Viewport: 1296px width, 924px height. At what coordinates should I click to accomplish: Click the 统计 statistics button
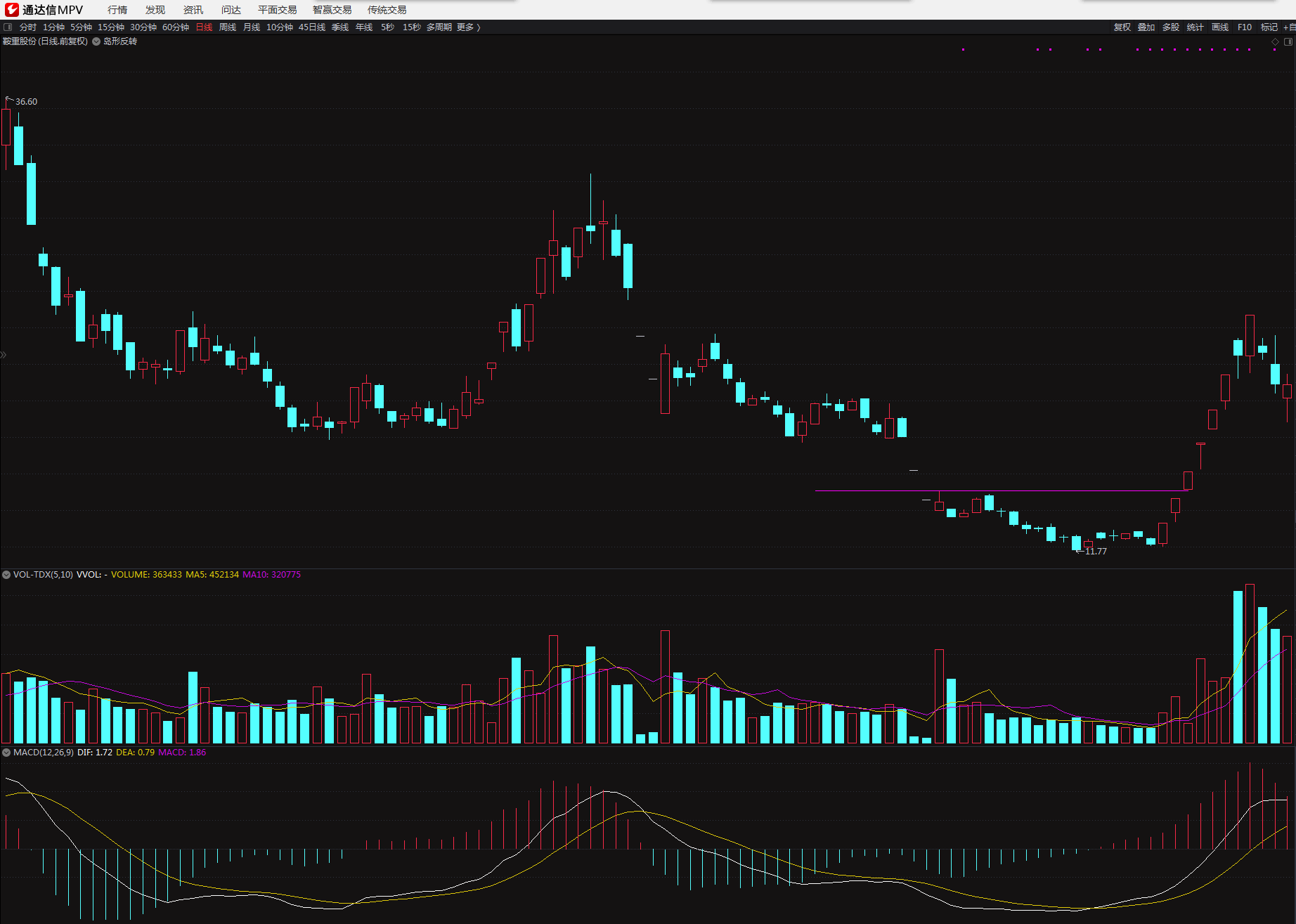coord(1195,27)
